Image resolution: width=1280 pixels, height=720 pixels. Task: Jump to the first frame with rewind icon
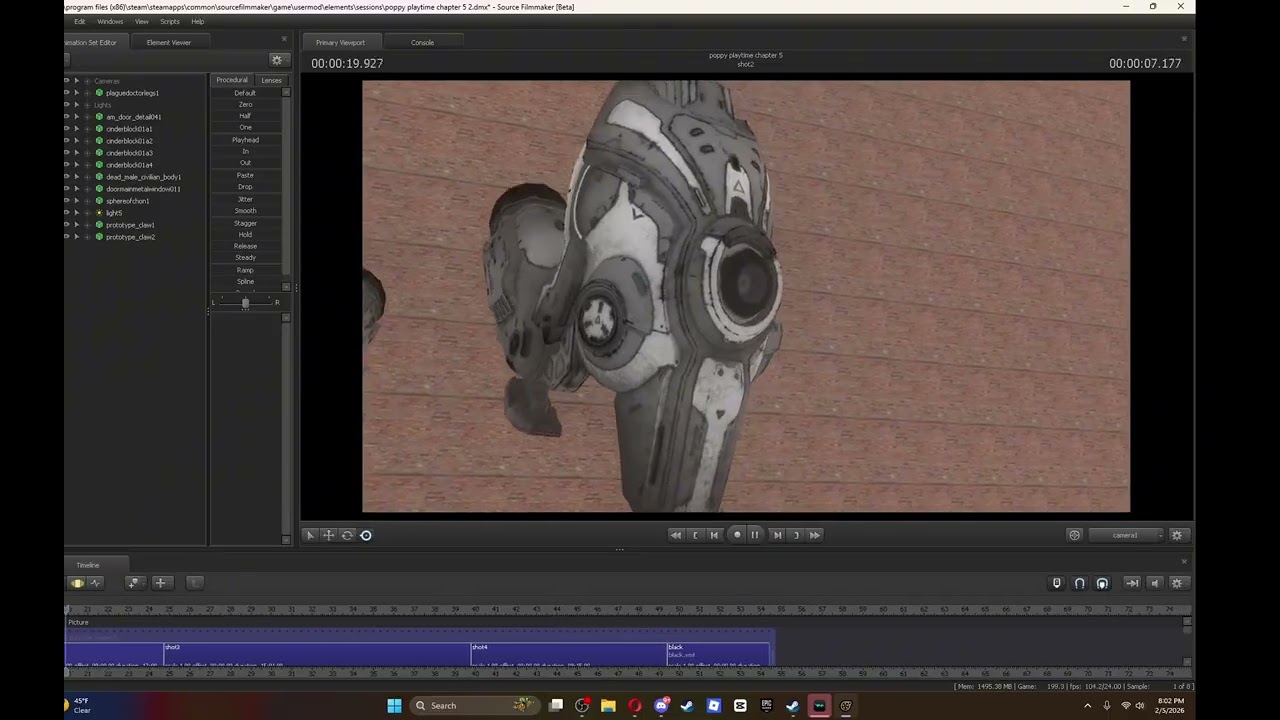click(x=676, y=535)
